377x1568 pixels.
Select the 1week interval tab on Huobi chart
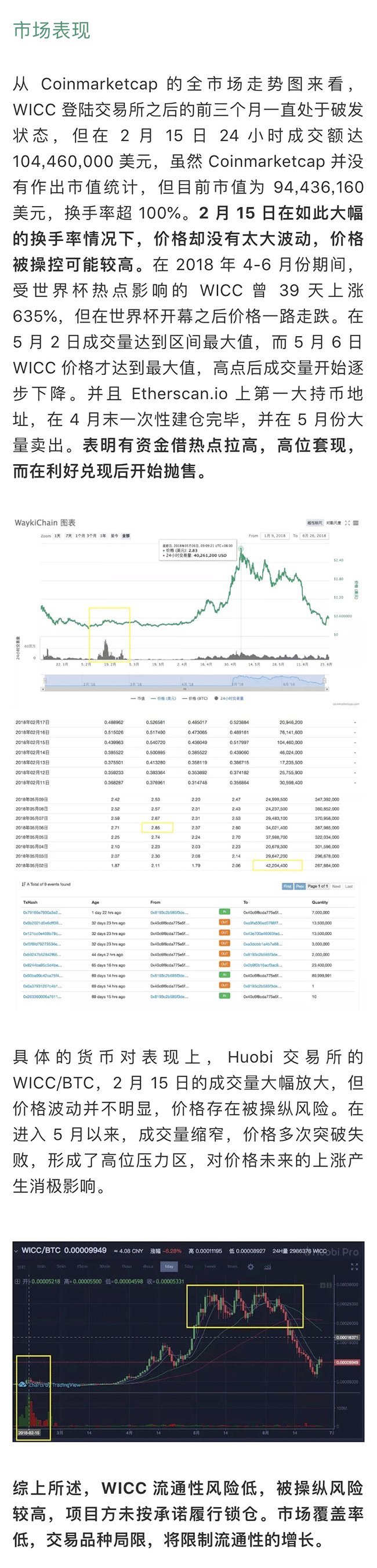pos(210,1266)
